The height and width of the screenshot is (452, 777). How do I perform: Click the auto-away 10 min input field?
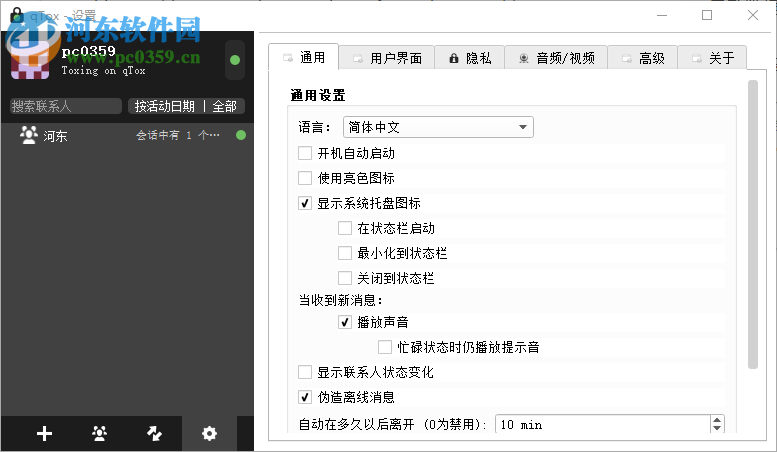click(x=602, y=424)
